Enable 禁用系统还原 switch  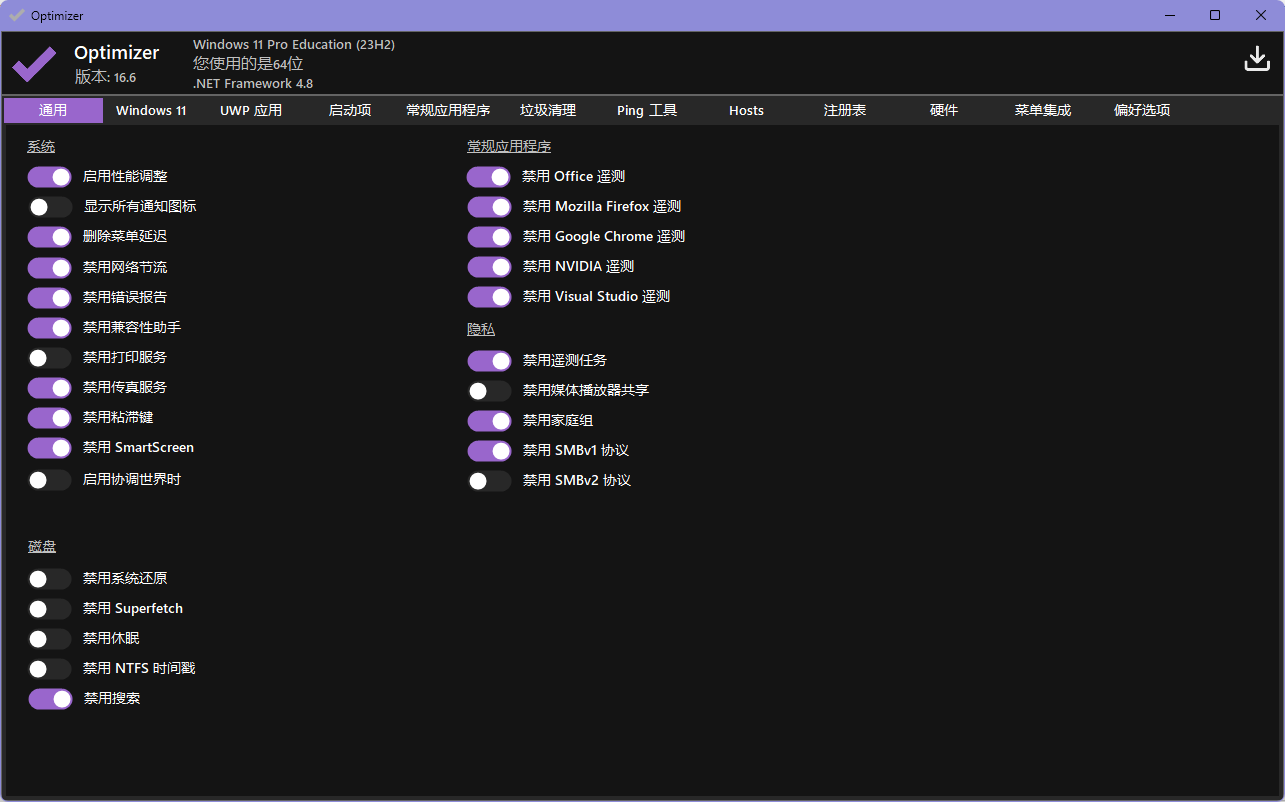[x=49, y=578]
